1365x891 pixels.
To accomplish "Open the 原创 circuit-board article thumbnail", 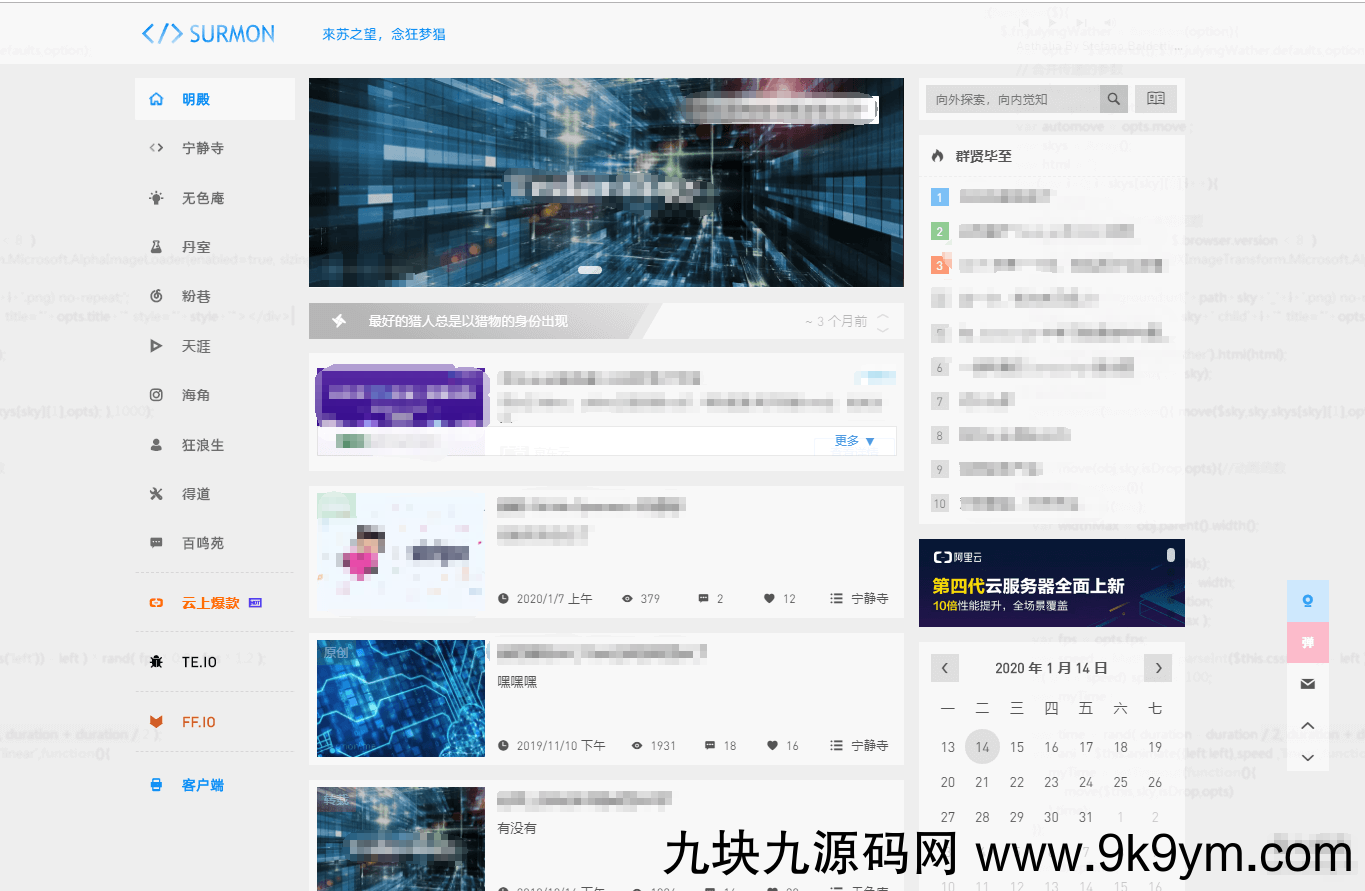I will [401, 698].
